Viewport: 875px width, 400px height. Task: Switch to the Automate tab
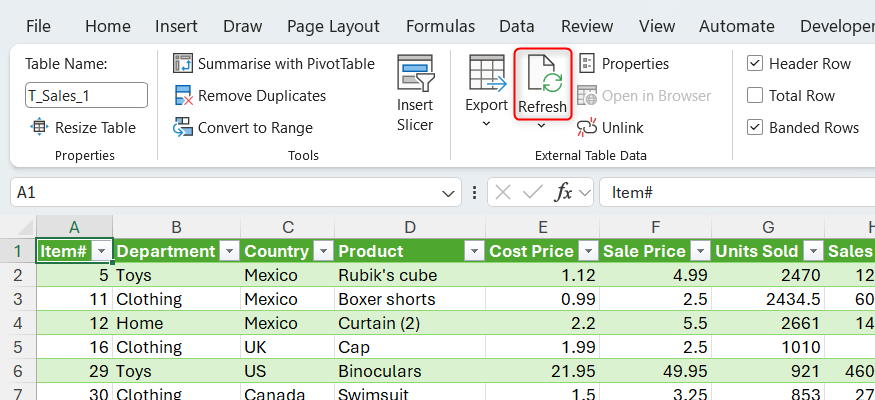point(737,26)
